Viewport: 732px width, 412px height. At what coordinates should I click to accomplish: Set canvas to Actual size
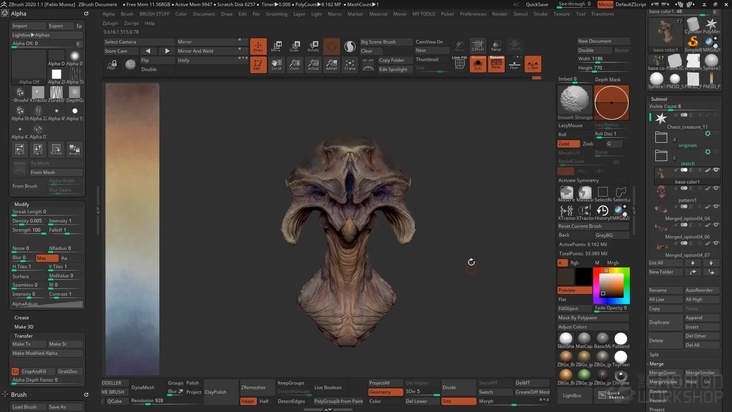[313, 64]
